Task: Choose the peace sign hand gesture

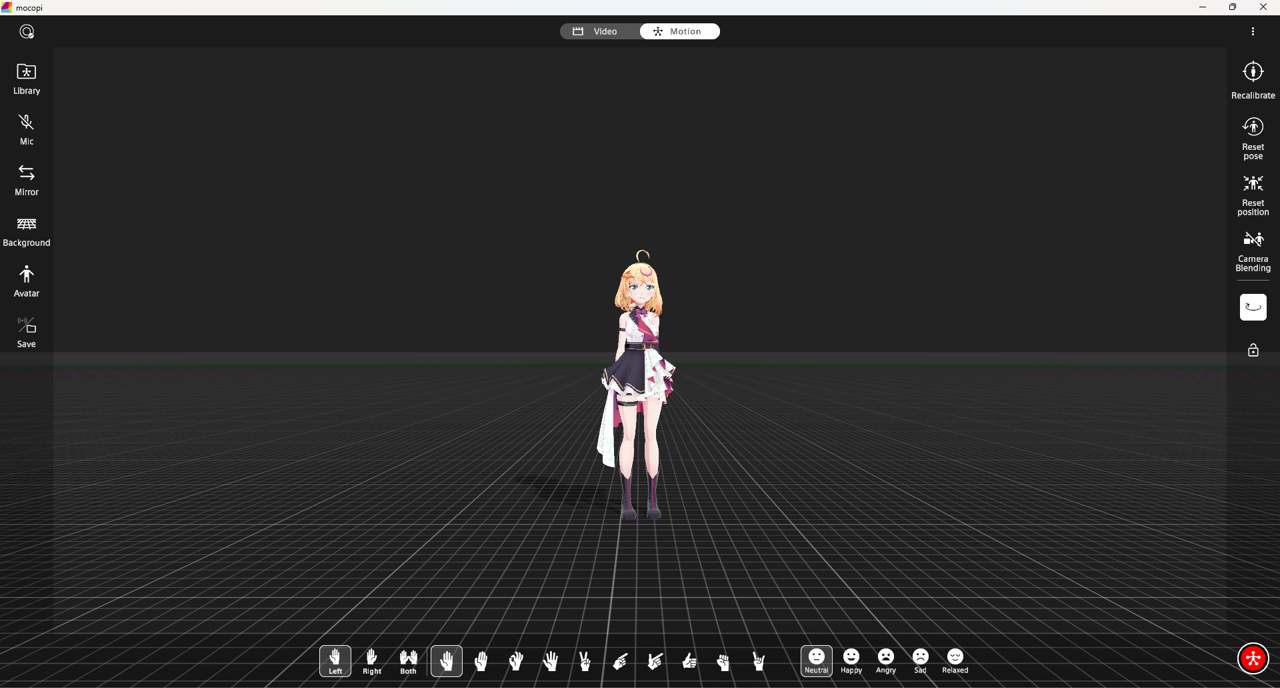Action: 585,661
